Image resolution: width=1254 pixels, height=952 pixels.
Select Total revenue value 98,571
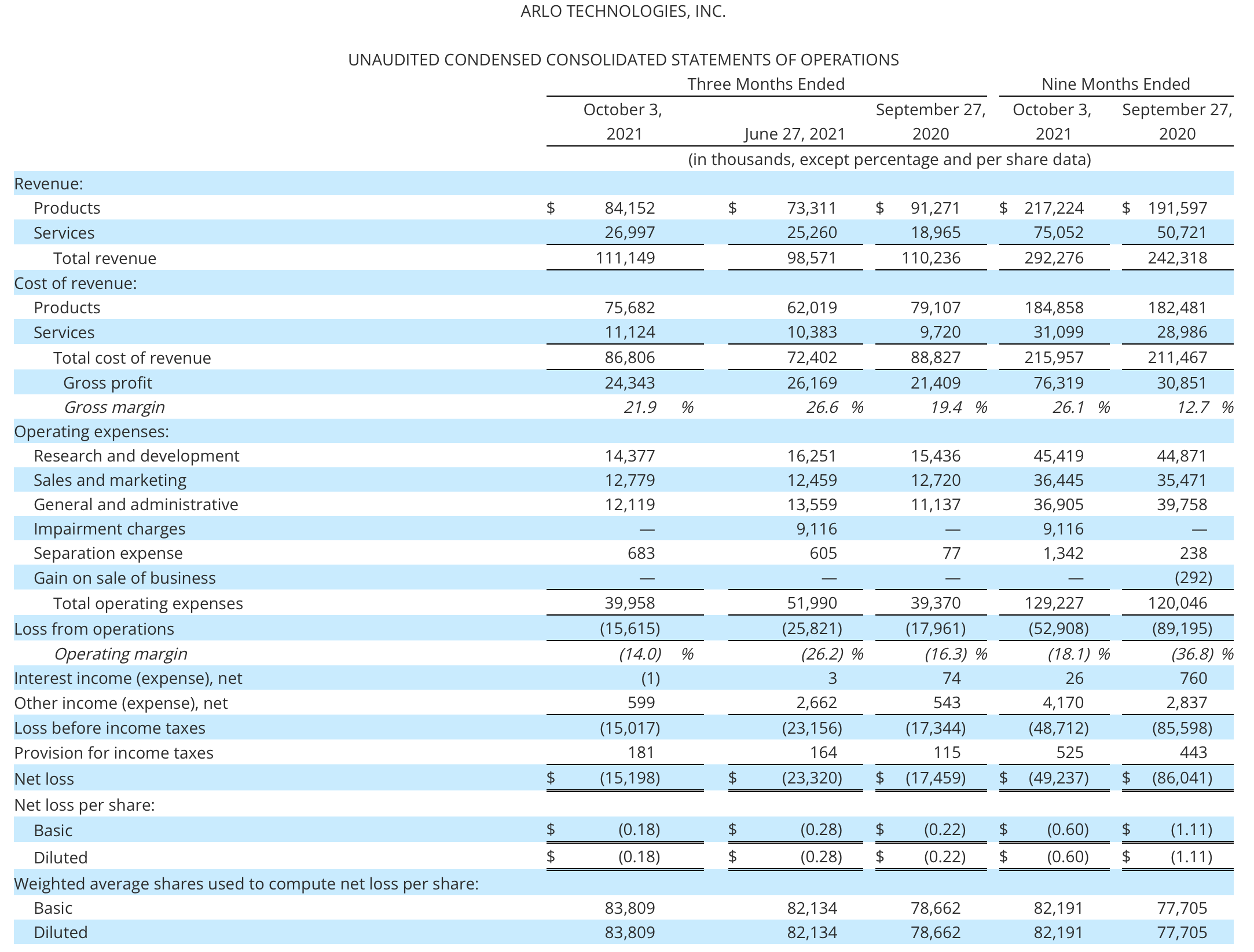[812, 258]
